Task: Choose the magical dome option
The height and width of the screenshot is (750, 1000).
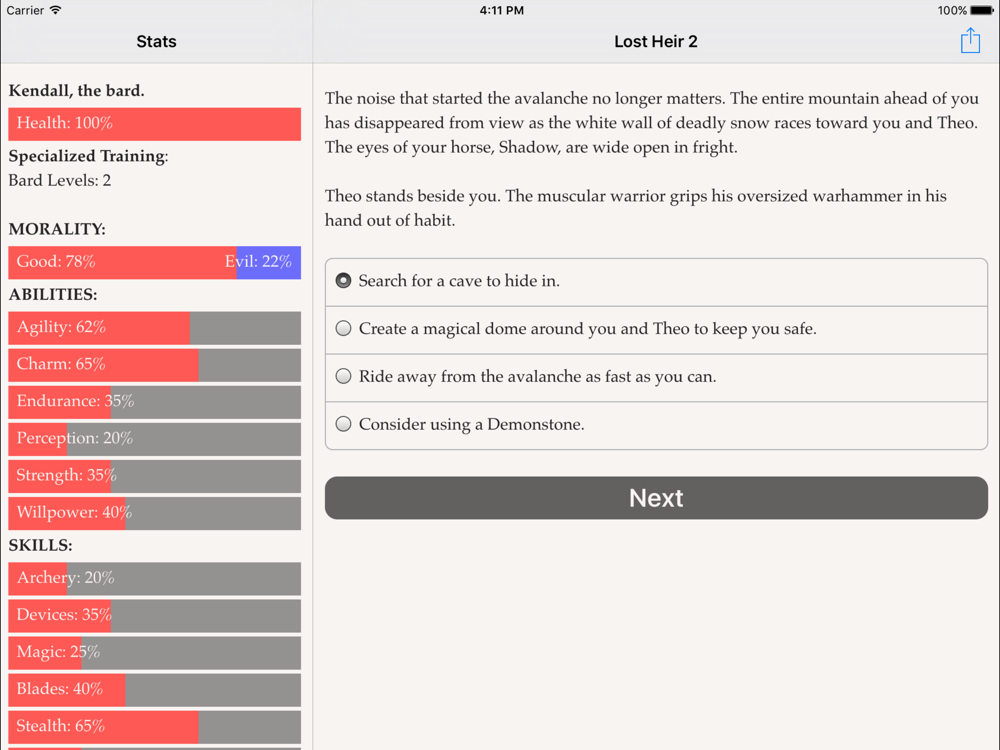Action: click(656, 329)
